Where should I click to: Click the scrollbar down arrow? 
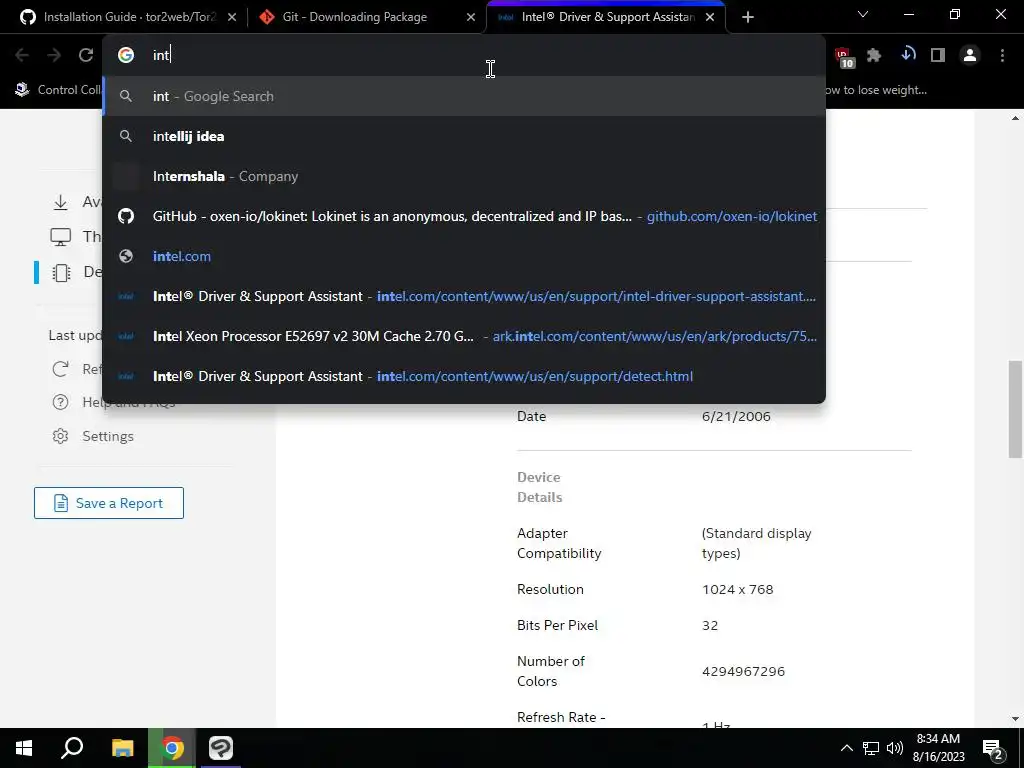pos(1015,719)
